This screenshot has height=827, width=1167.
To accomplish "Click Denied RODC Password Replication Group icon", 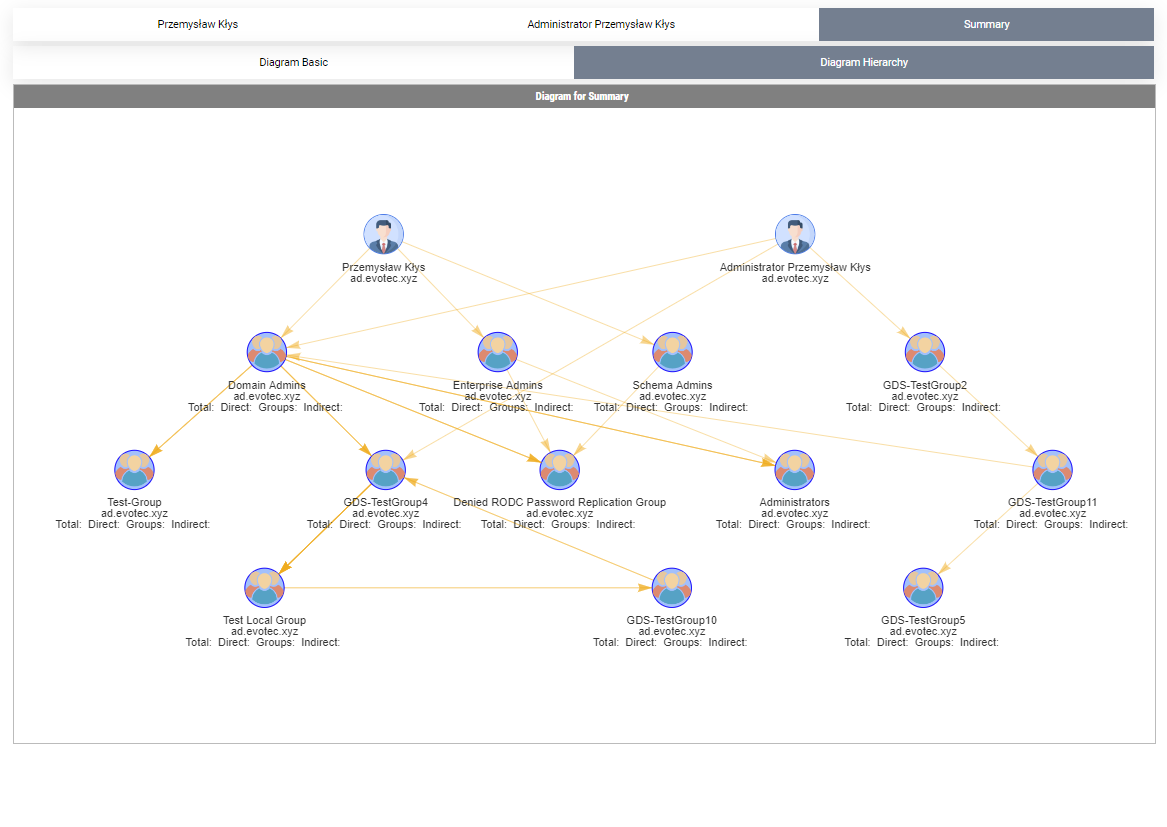I will (559, 469).
